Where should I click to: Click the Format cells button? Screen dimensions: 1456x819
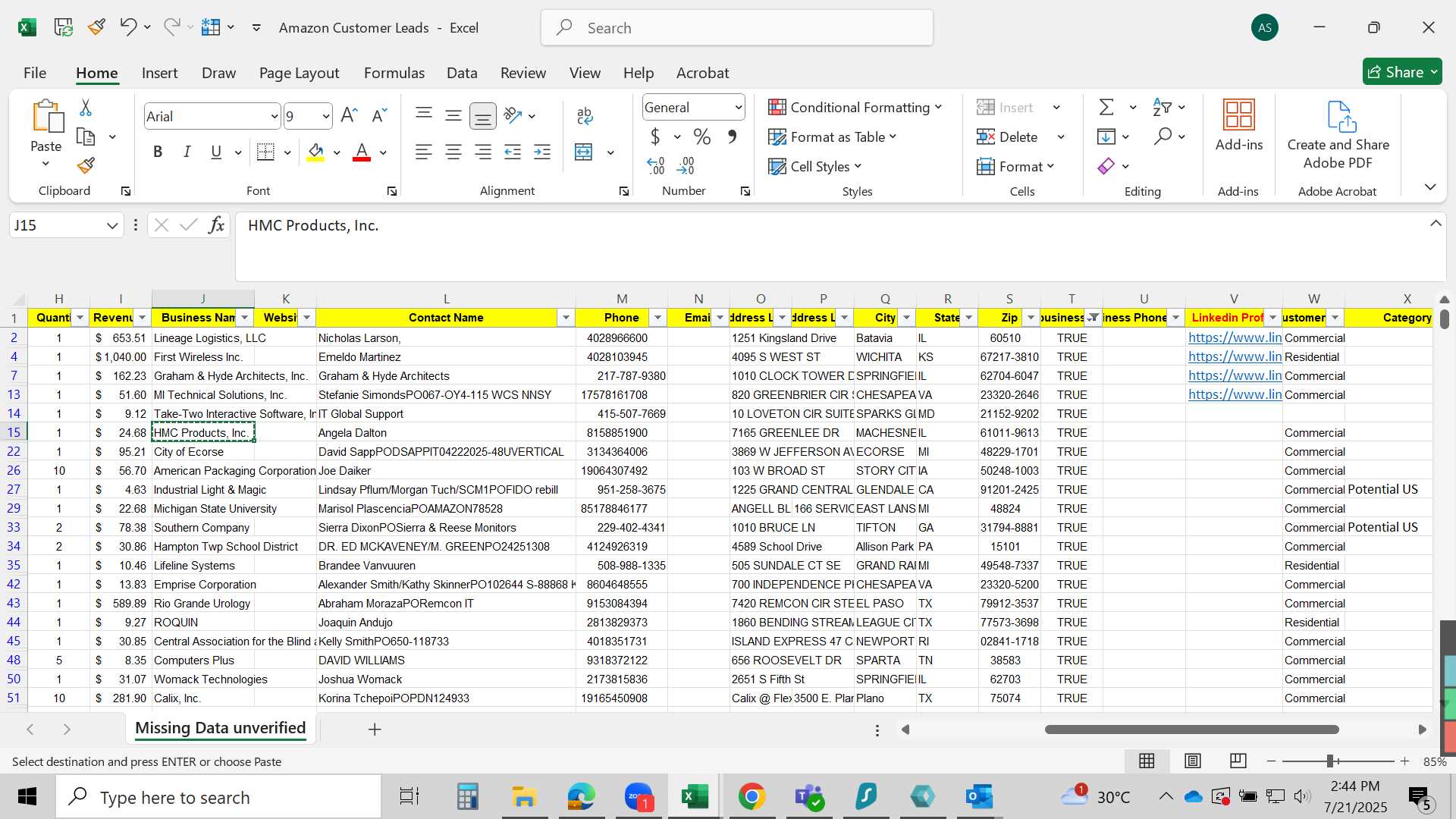[1015, 166]
